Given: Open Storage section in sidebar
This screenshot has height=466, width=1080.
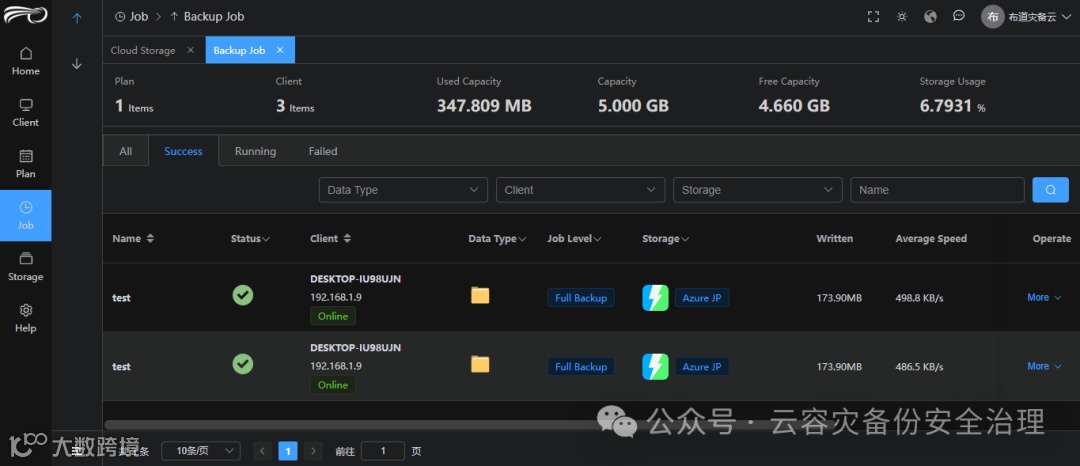Looking at the screenshot, I should [25, 267].
